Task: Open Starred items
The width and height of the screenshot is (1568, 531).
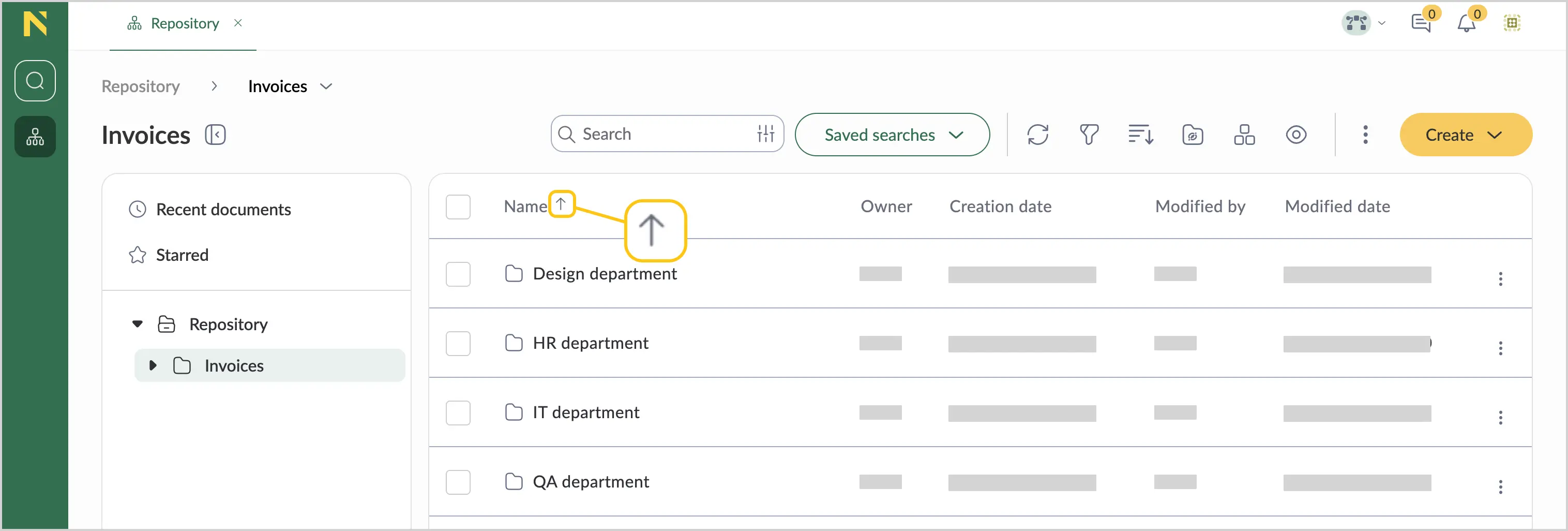Action: 182,255
